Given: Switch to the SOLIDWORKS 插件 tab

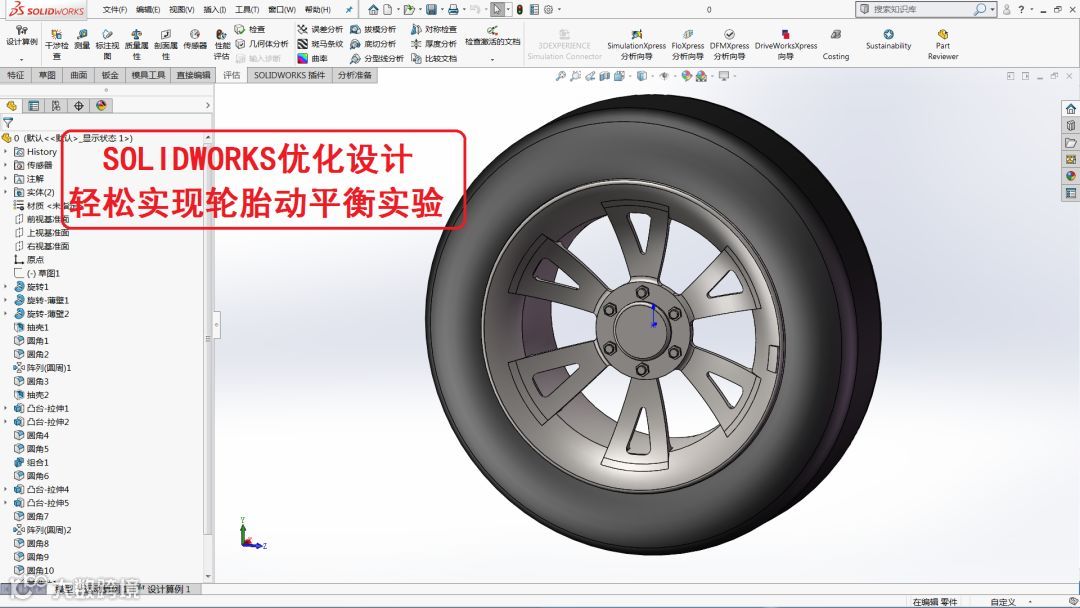Looking at the screenshot, I should point(289,75).
